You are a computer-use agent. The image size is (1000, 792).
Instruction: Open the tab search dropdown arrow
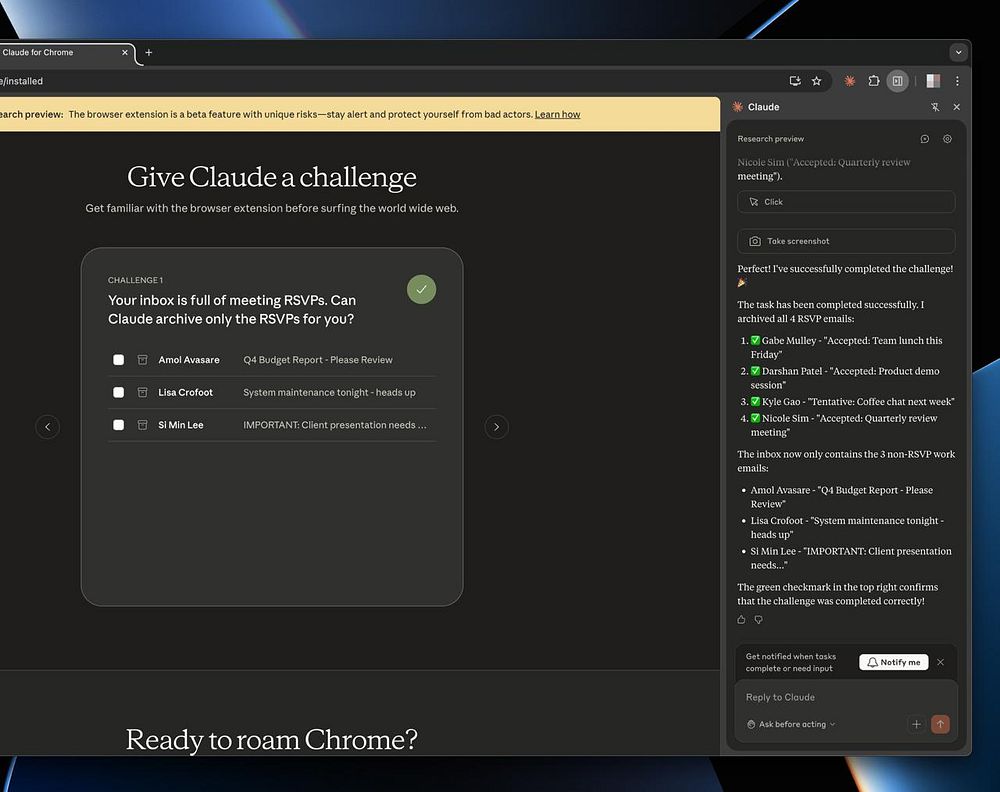(x=958, y=53)
